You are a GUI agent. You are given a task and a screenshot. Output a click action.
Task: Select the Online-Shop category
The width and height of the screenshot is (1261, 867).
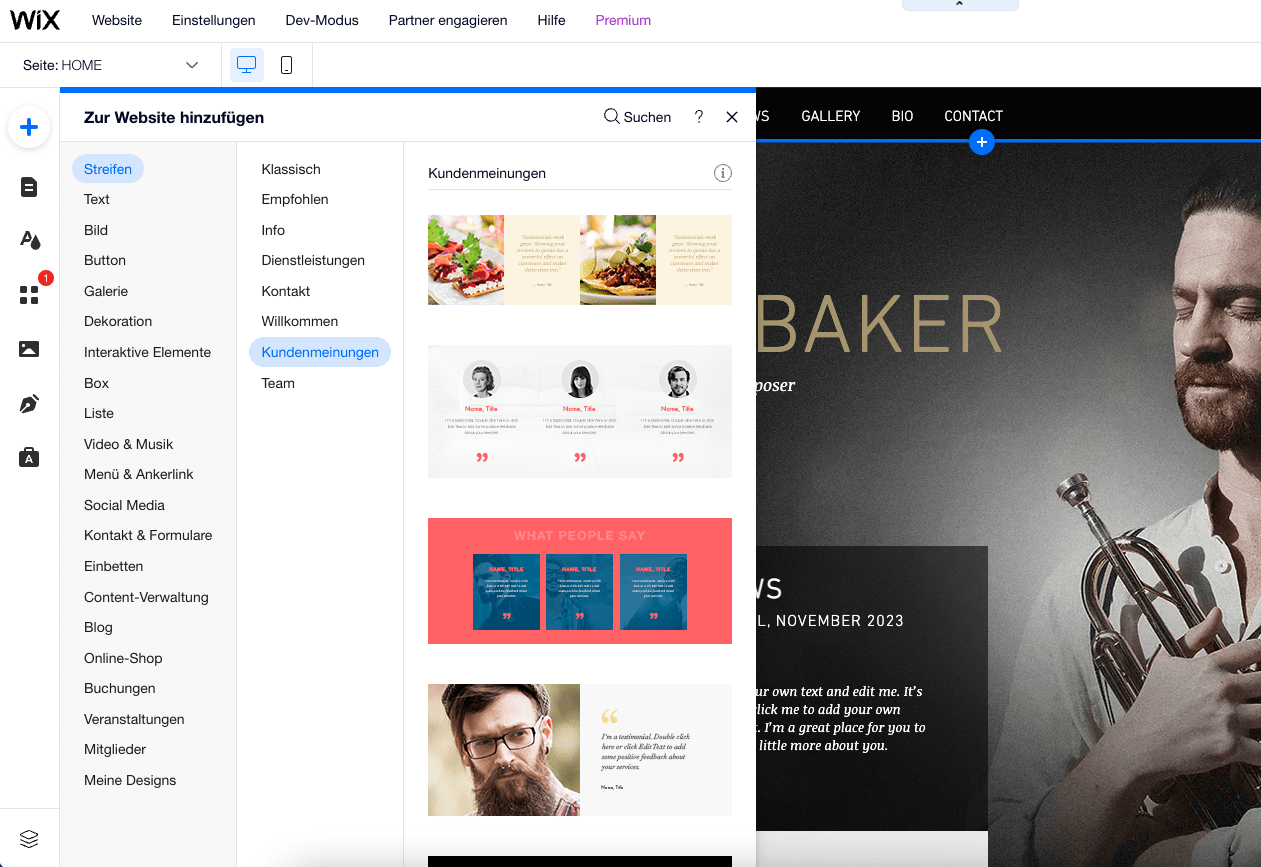(123, 658)
